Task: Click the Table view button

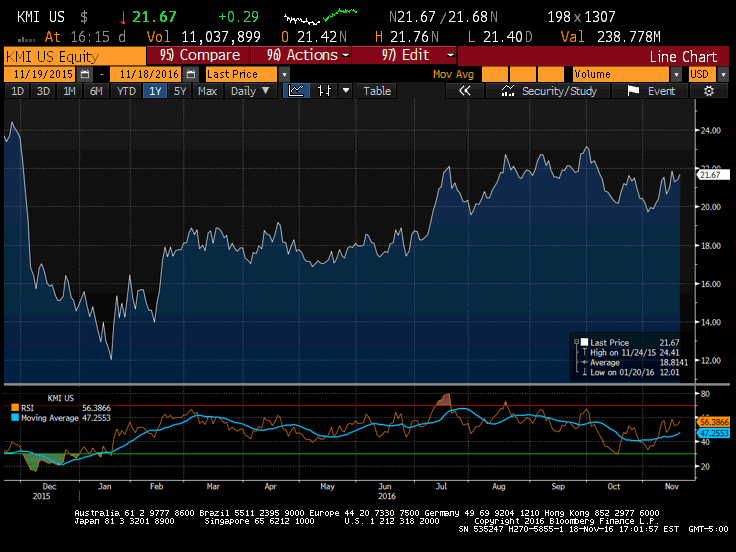Action: (377, 91)
